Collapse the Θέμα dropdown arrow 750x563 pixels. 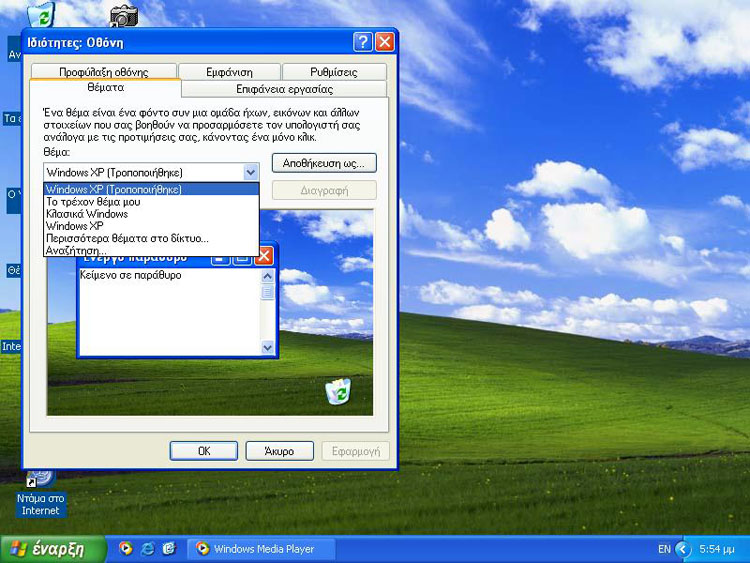click(x=251, y=172)
